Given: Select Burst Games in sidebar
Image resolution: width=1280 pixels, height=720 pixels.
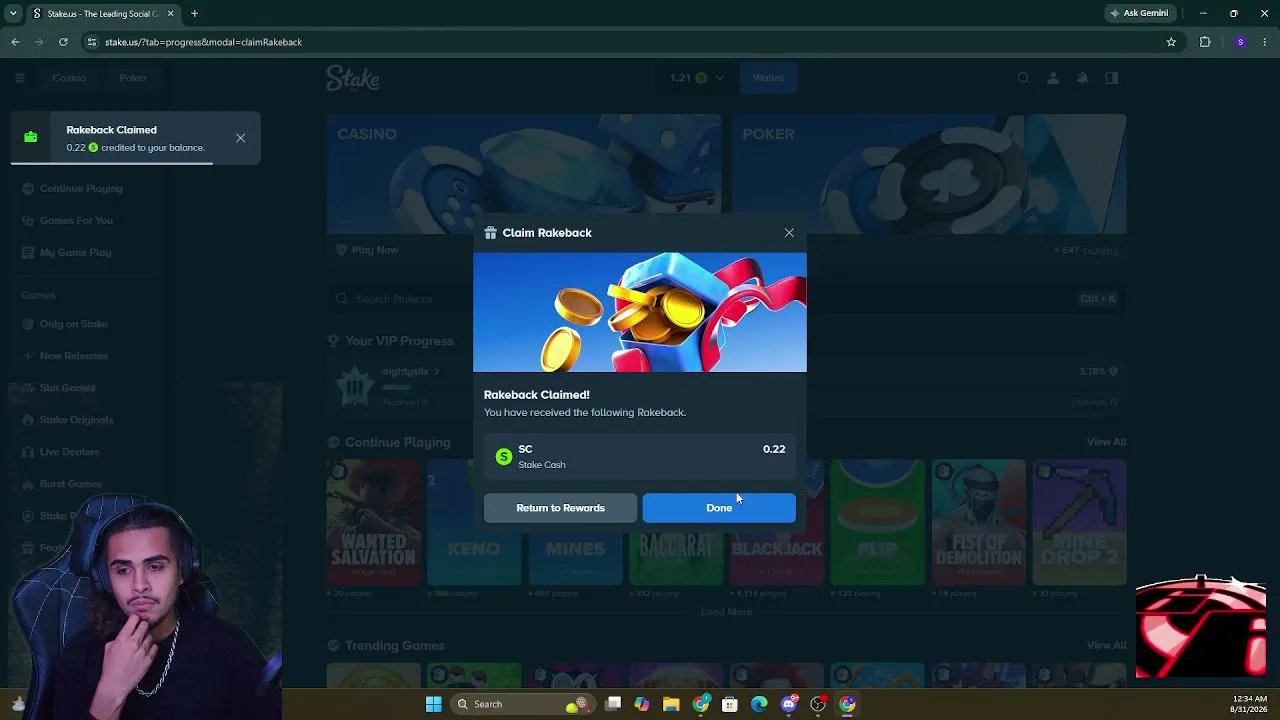Looking at the screenshot, I should coord(70,484).
